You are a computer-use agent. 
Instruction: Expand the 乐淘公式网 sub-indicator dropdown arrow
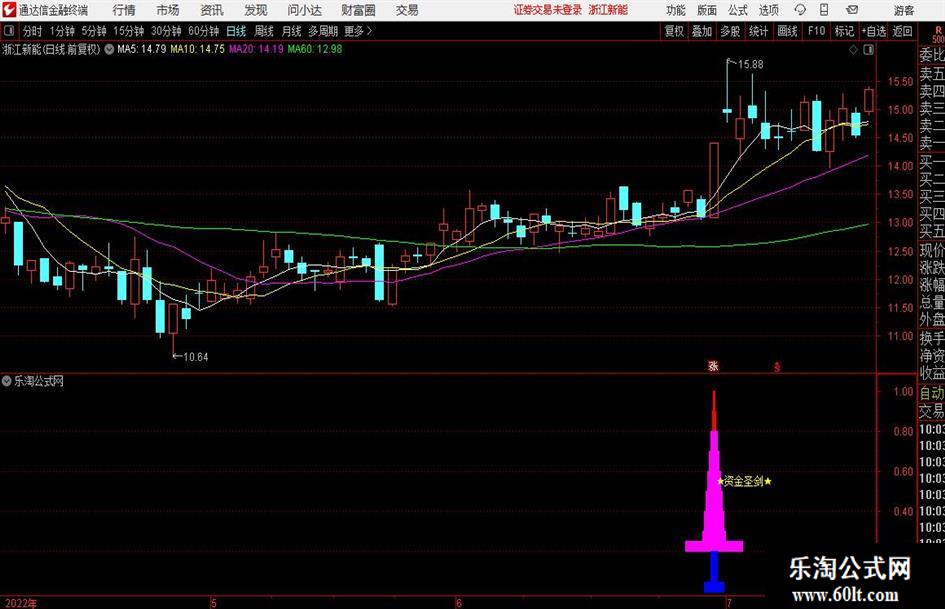click(x=7, y=381)
